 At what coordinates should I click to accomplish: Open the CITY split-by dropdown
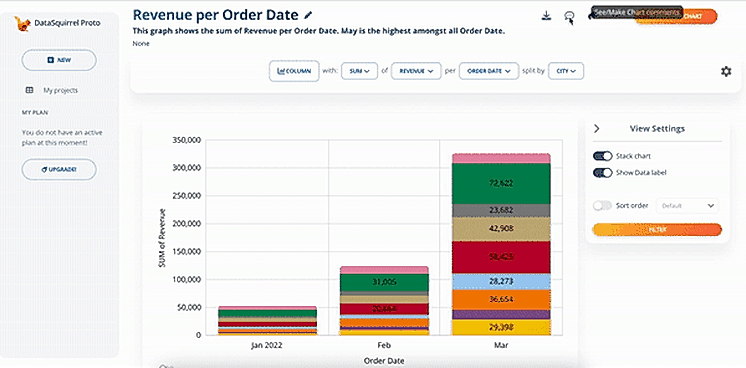(566, 71)
